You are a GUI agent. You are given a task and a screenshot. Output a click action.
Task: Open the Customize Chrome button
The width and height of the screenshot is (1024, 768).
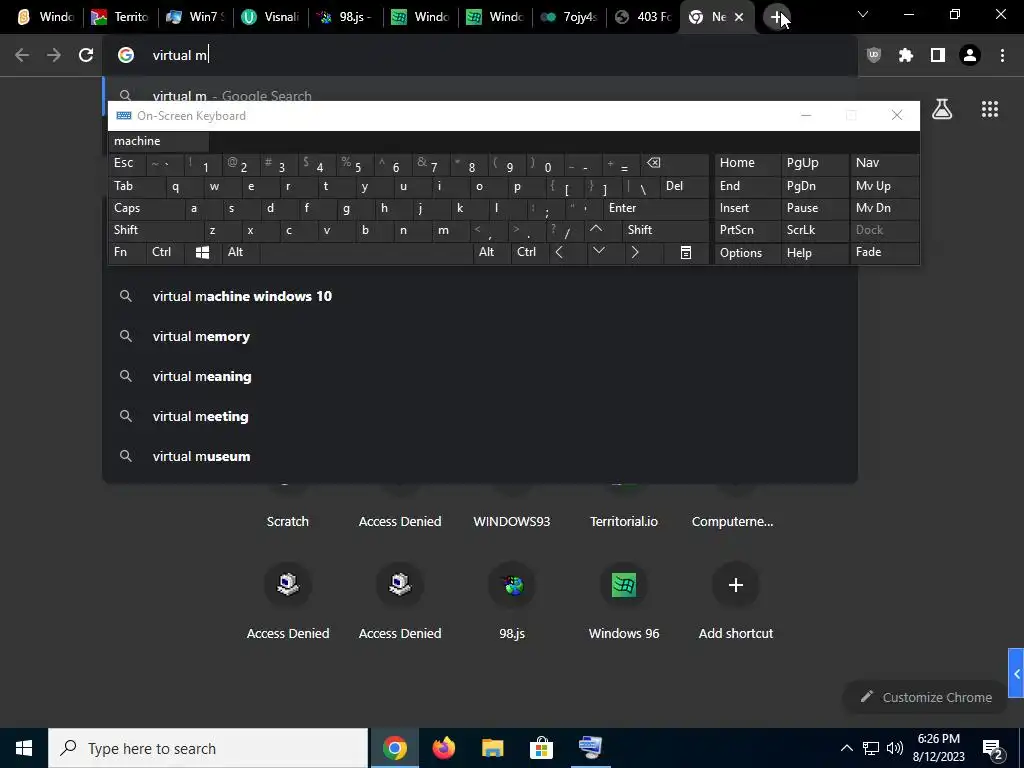pos(926,697)
